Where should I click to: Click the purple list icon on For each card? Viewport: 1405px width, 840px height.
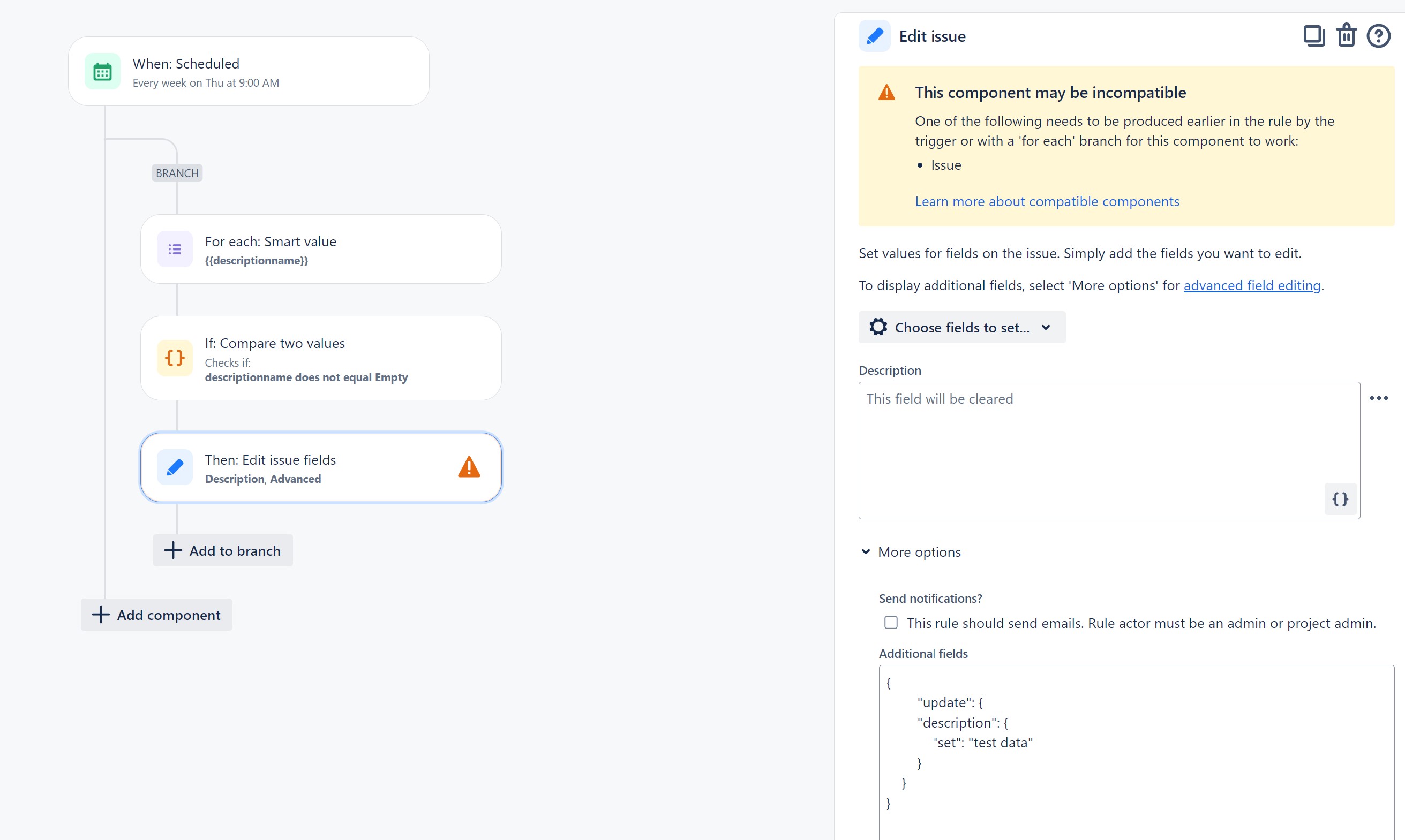click(x=175, y=249)
